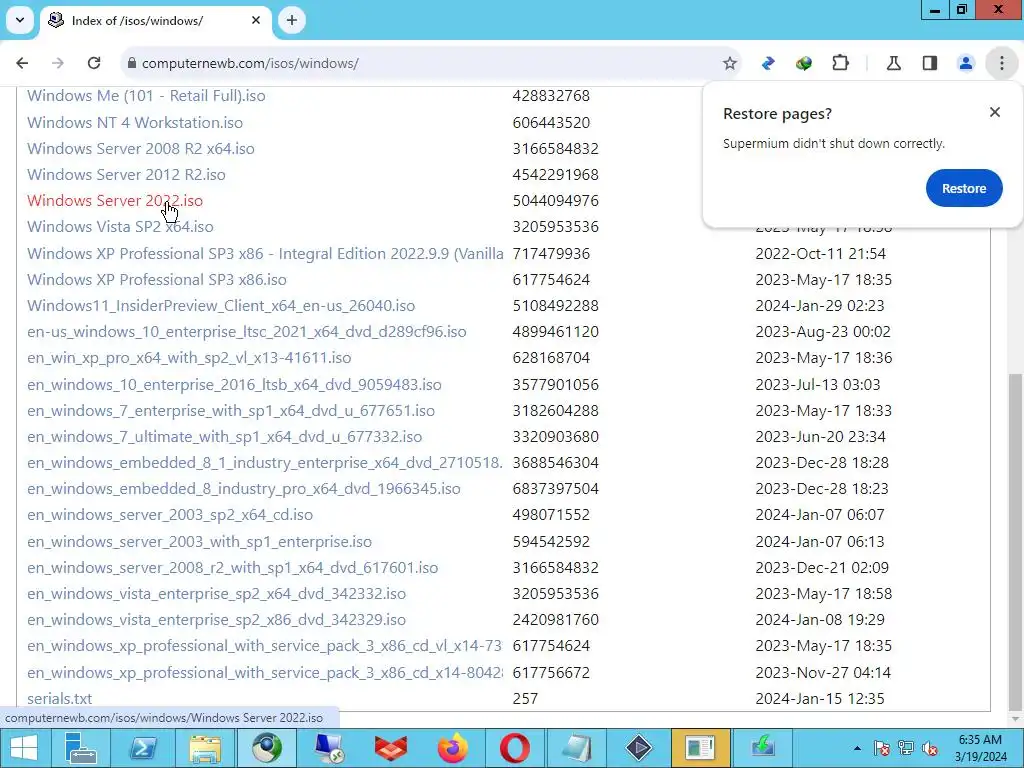The width and height of the screenshot is (1024, 768).
Task: Open the flask experiments icon
Action: click(x=894, y=63)
